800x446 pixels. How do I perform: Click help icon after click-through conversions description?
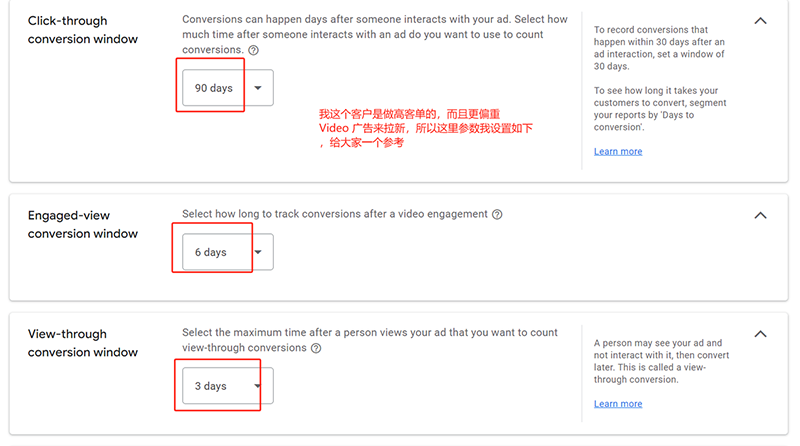point(252,50)
